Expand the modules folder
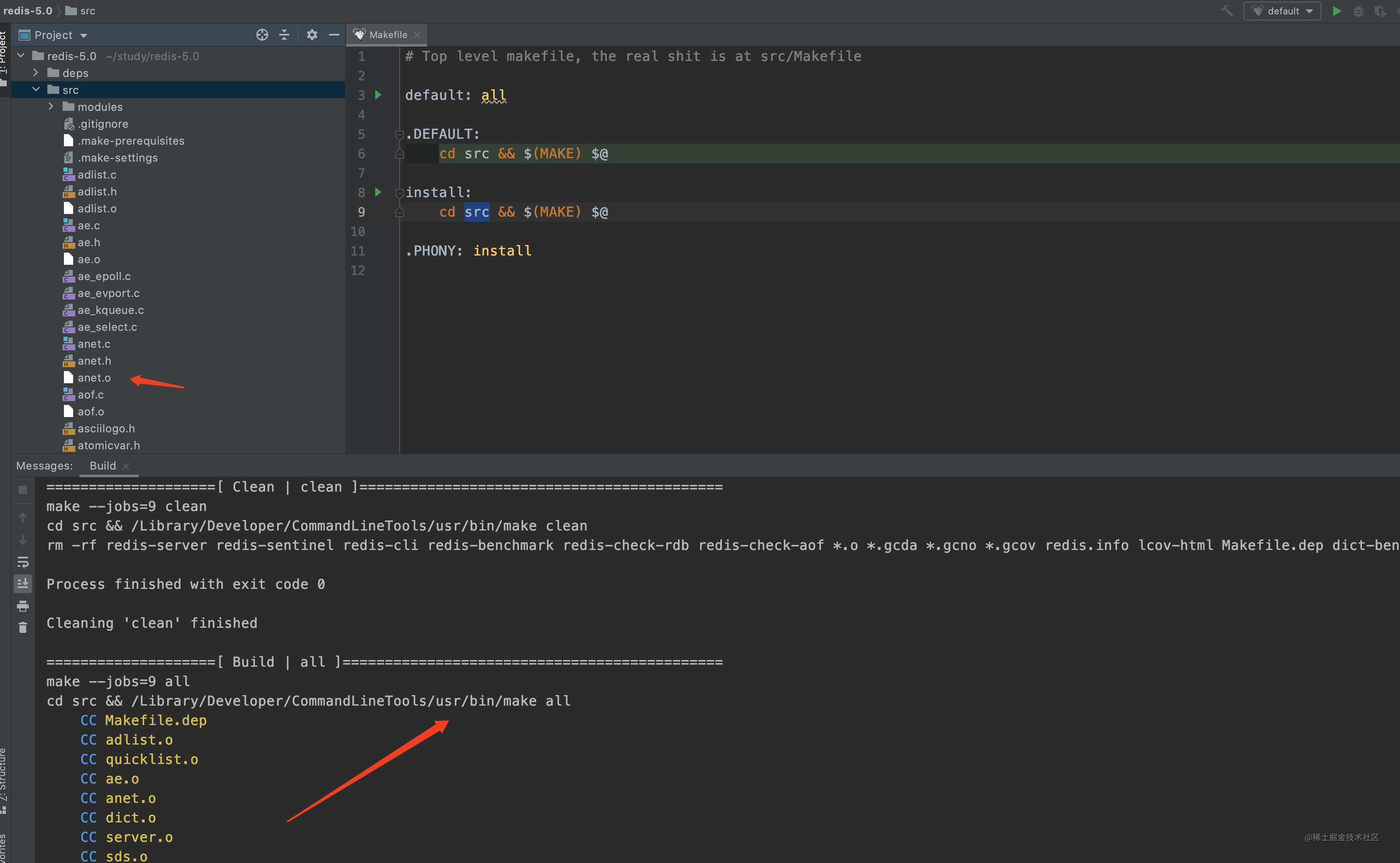This screenshot has height=863, width=1400. pyautogui.click(x=51, y=106)
